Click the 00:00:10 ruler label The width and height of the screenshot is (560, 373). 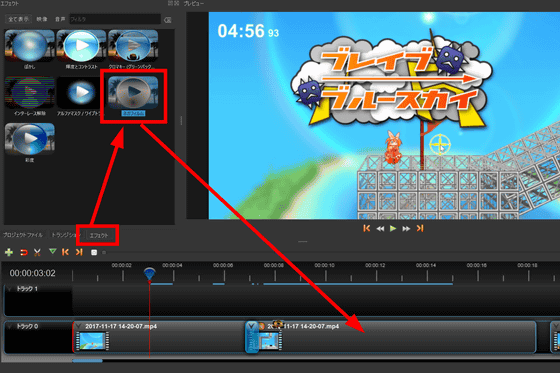click(324, 265)
